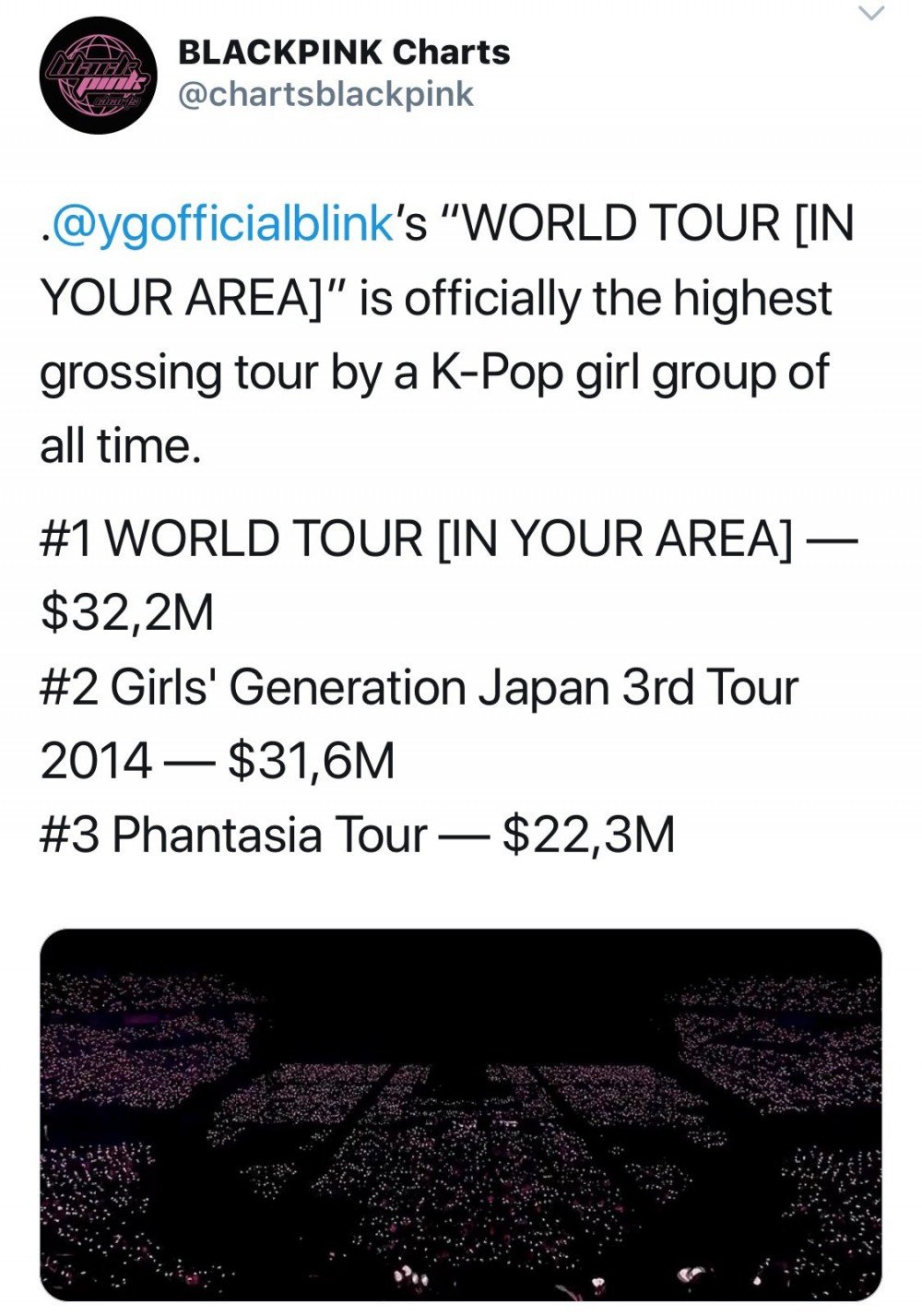Expand the tweet options chevron
Image resolution: width=922 pixels, height=1316 pixels.
point(871,12)
